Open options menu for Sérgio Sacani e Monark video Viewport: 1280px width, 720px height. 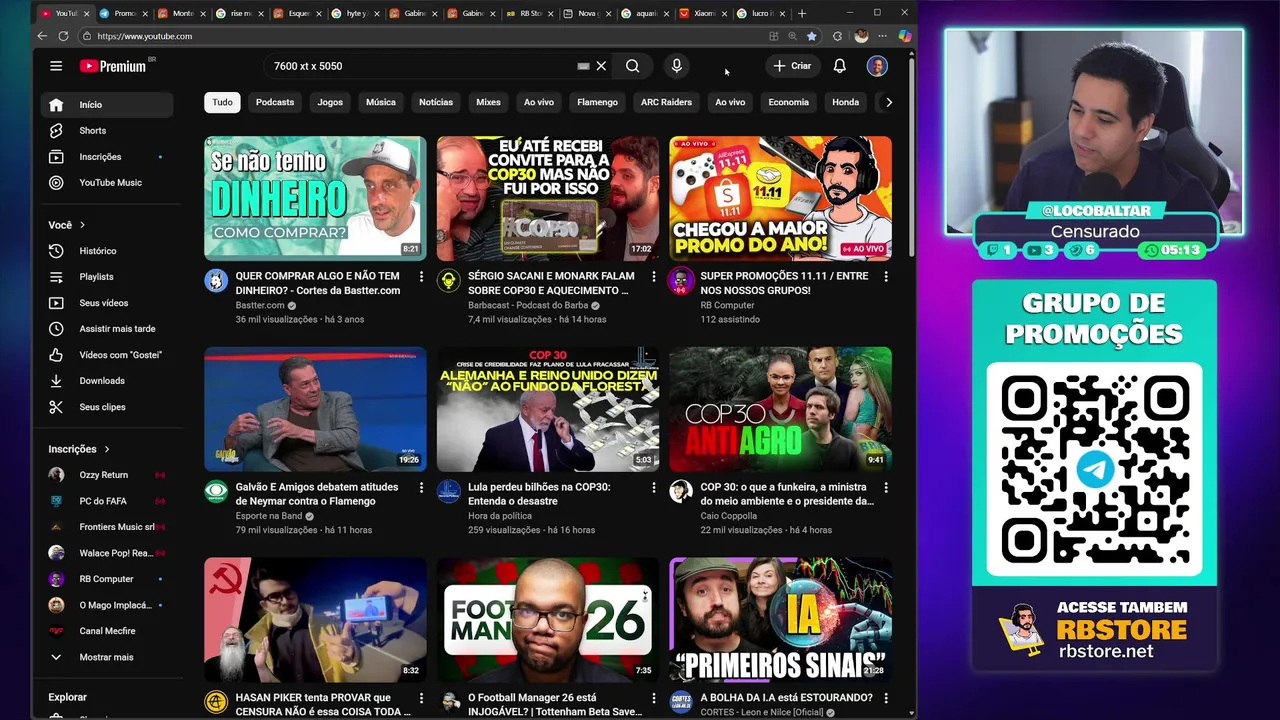(653, 277)
